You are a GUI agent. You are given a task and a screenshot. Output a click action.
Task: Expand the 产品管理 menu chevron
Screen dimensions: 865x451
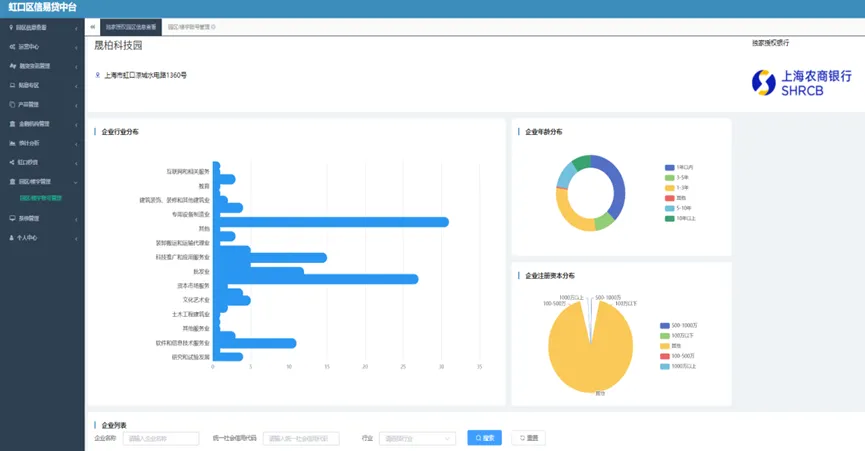[76, 105]
